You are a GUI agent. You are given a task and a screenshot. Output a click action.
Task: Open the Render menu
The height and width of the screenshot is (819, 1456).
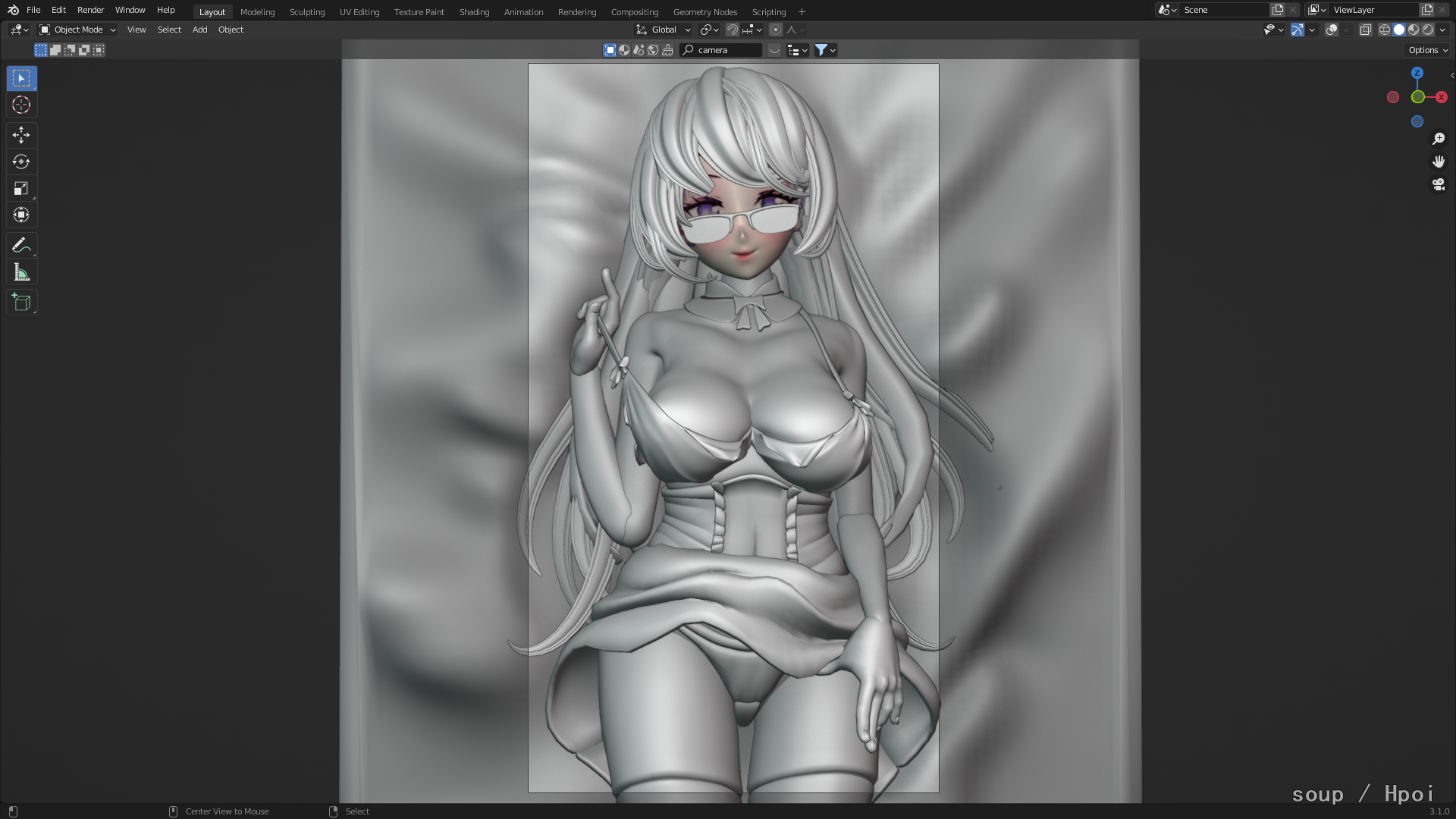click(x=90, y=10)
